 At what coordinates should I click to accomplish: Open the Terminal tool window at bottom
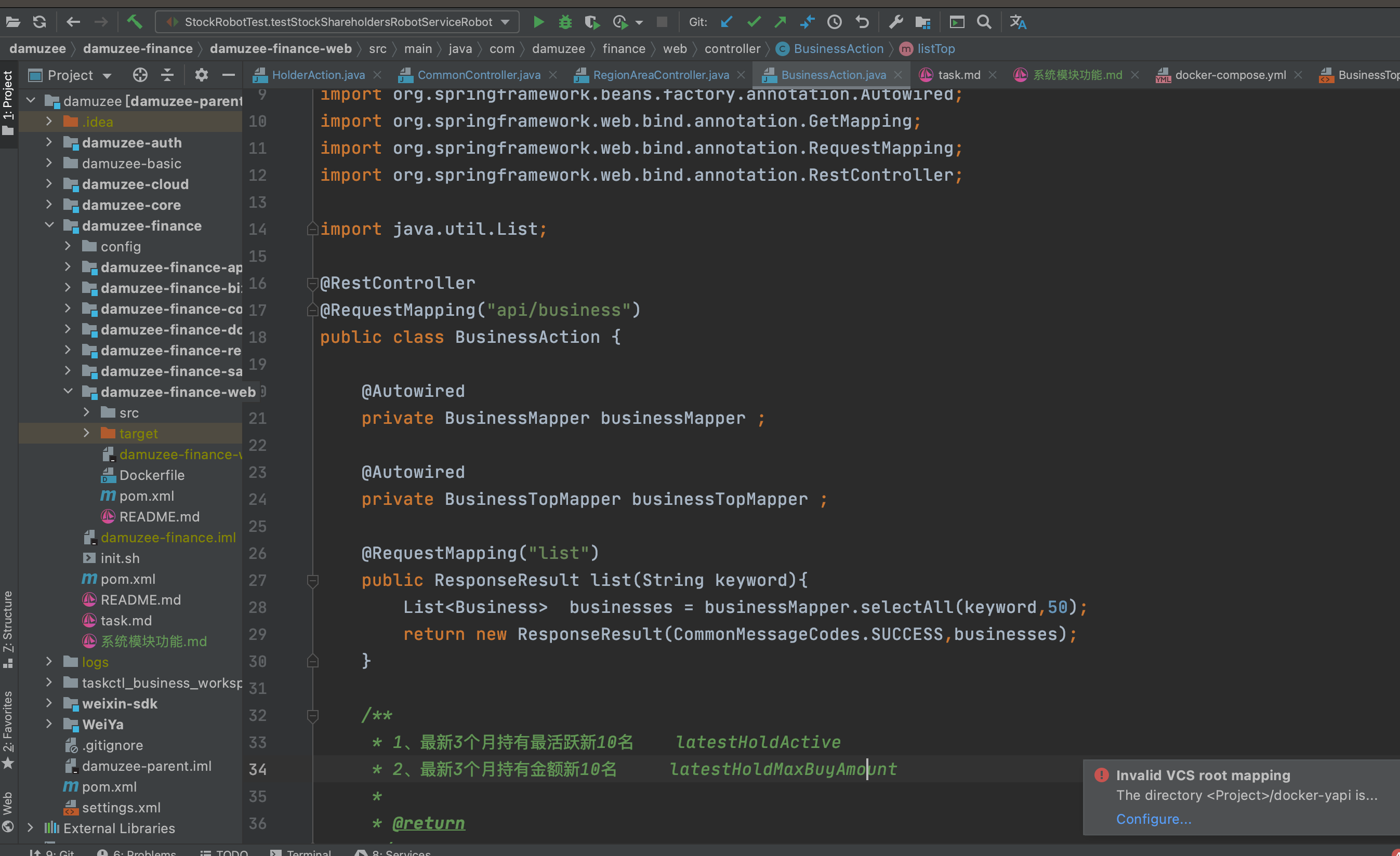300,851
